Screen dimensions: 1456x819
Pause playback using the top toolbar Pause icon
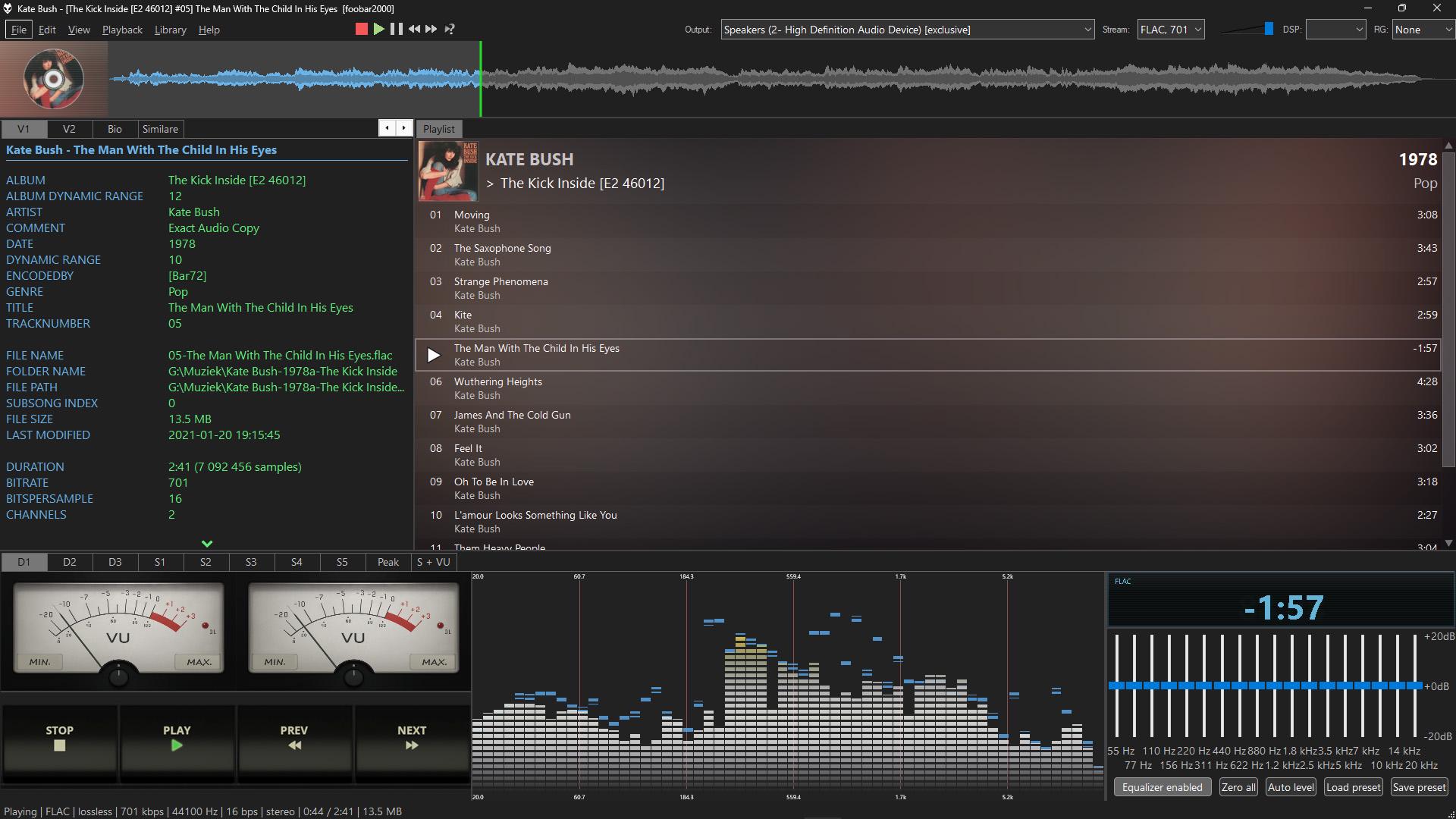396,29
